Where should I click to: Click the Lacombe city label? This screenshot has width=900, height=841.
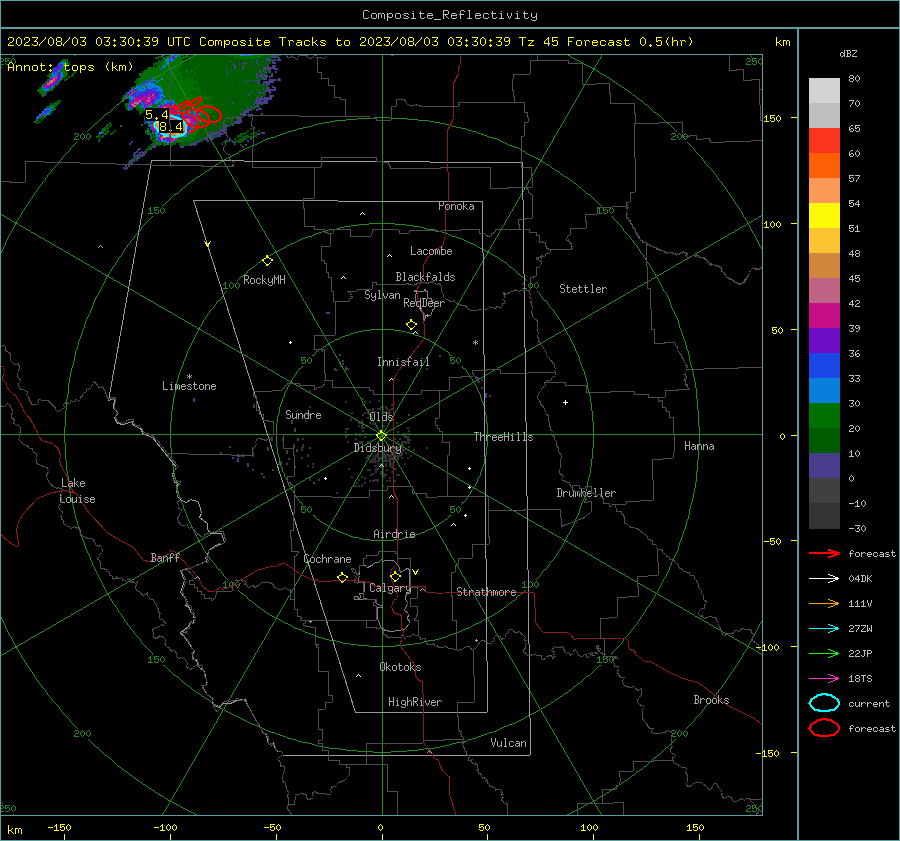tap(431, 251)
